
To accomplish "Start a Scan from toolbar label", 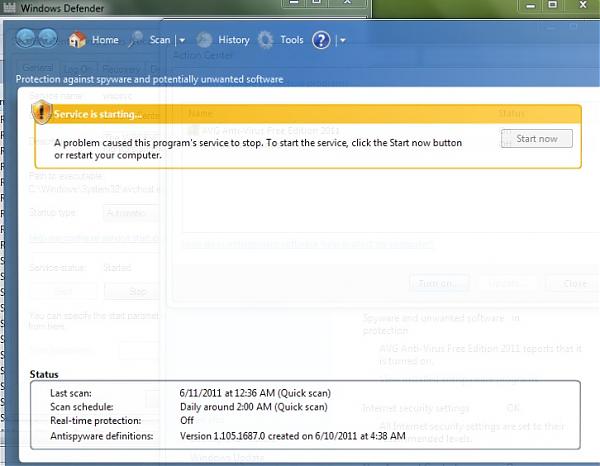I will coord(160,40).
